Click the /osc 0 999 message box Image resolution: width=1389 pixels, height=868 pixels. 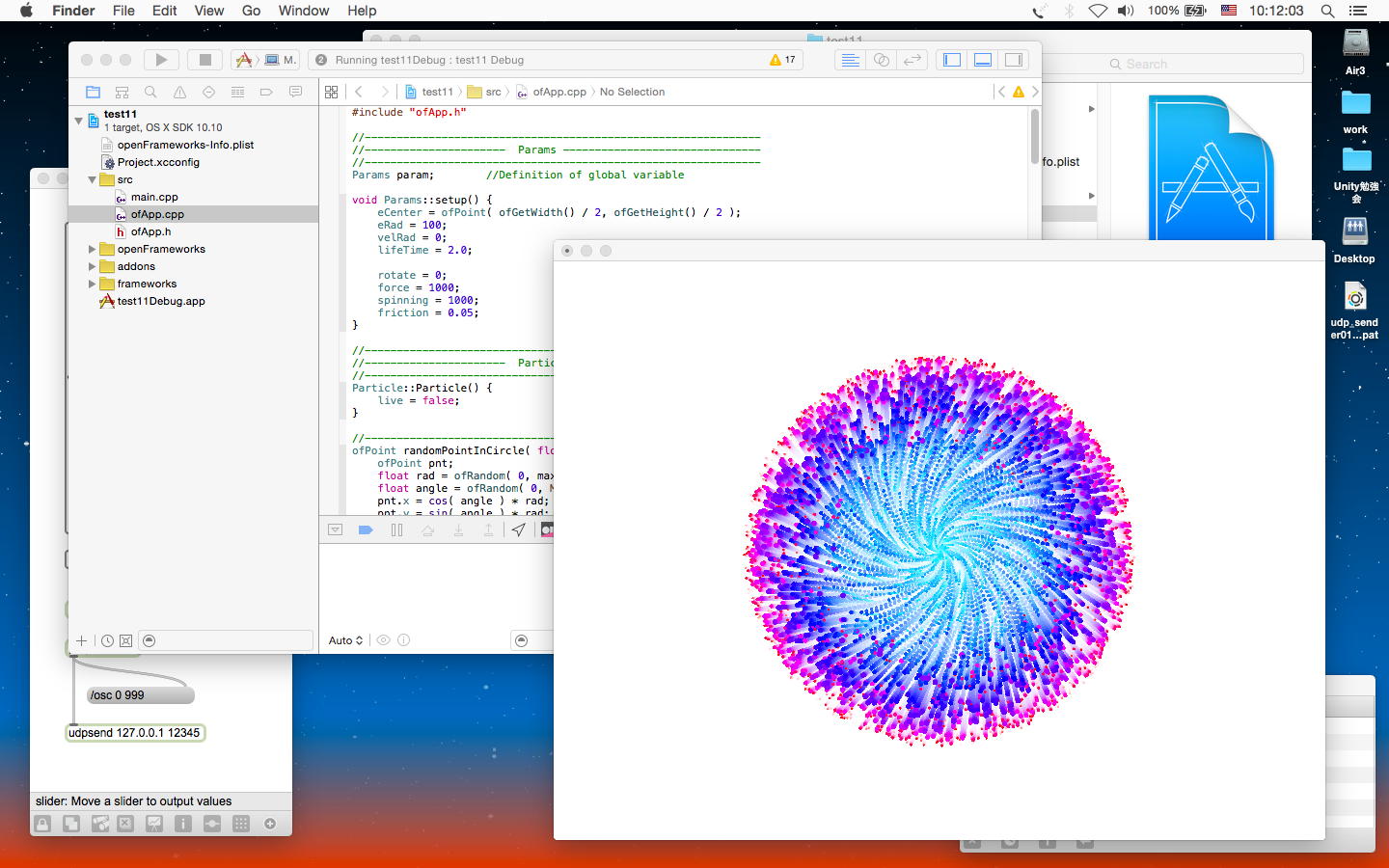[140, 695]
